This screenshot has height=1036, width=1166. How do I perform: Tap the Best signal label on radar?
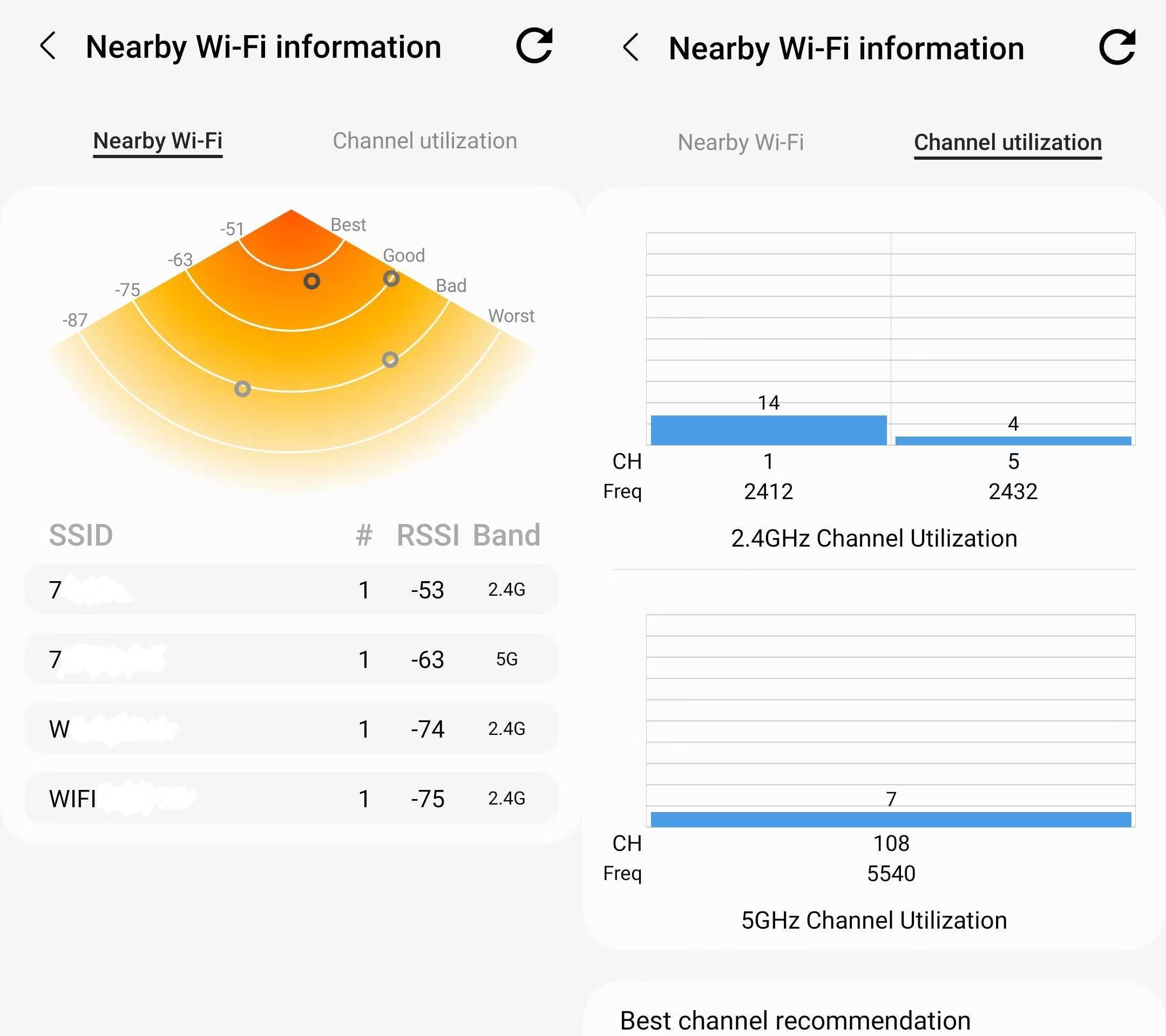tap(349, 224)
